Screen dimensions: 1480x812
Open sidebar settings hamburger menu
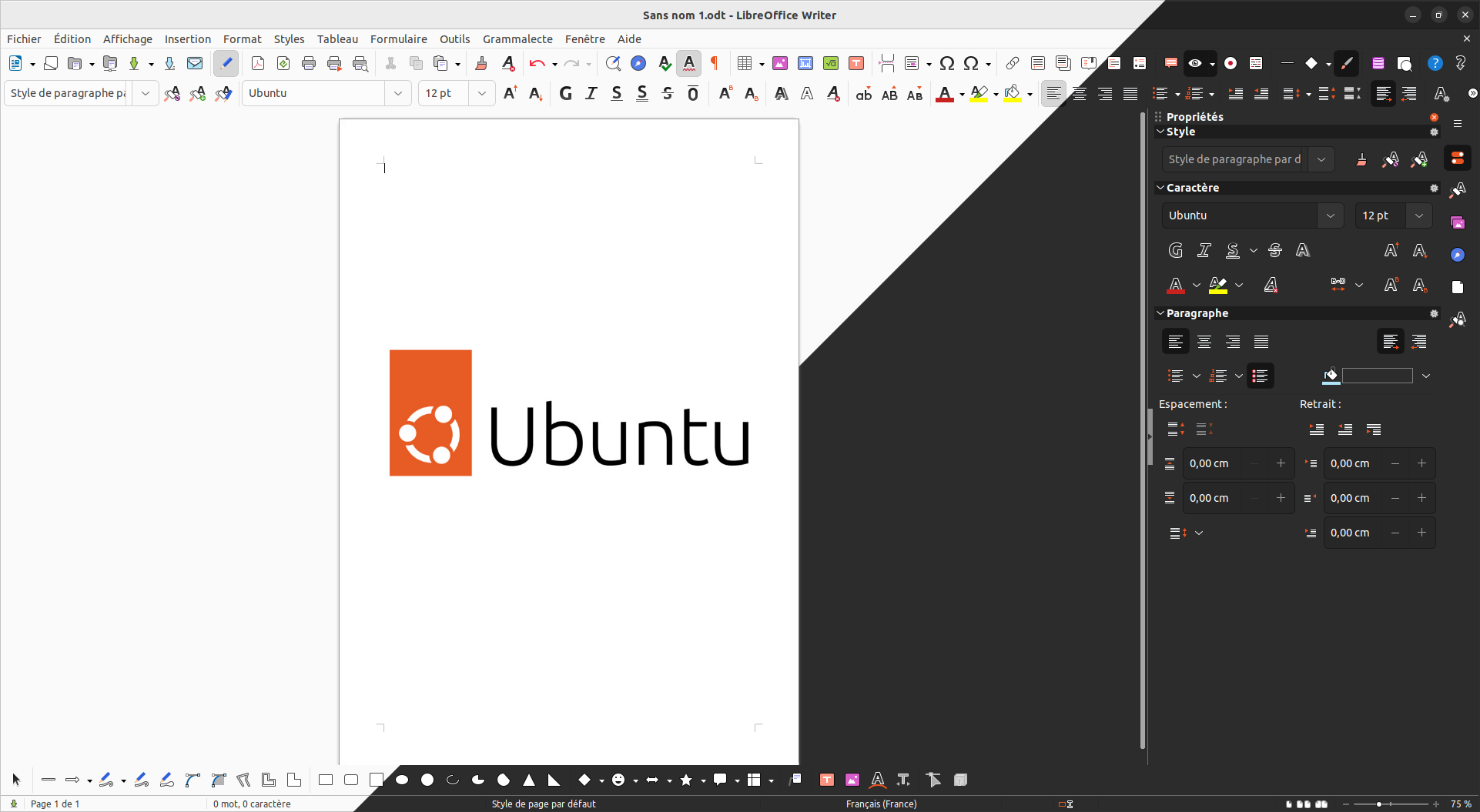1458,123
